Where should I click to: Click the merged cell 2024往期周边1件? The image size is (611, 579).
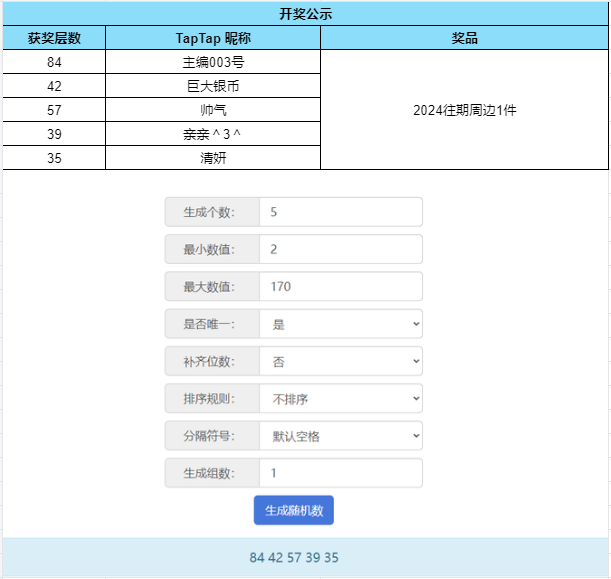(x=464, y=110)
